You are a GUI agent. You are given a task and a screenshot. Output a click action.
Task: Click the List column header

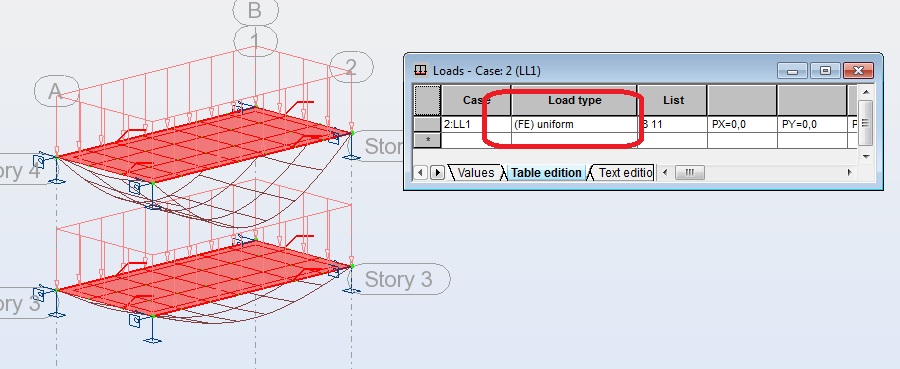[x=673, y=100]
